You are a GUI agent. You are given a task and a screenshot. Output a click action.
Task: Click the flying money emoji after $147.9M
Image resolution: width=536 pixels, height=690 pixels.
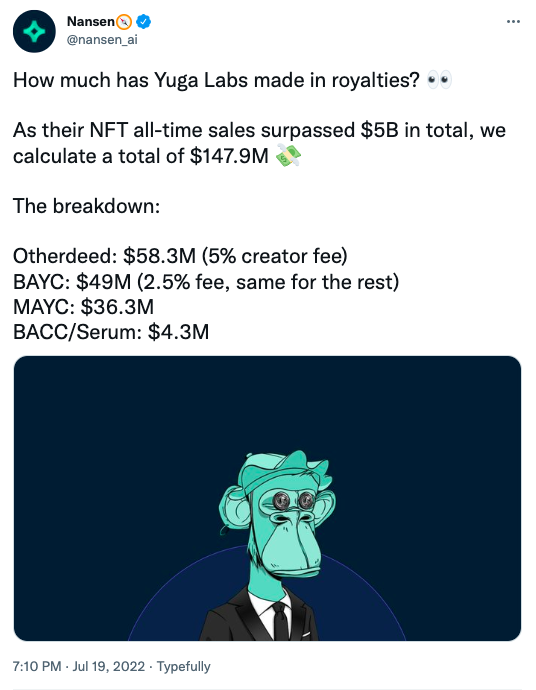coord(289,156)
